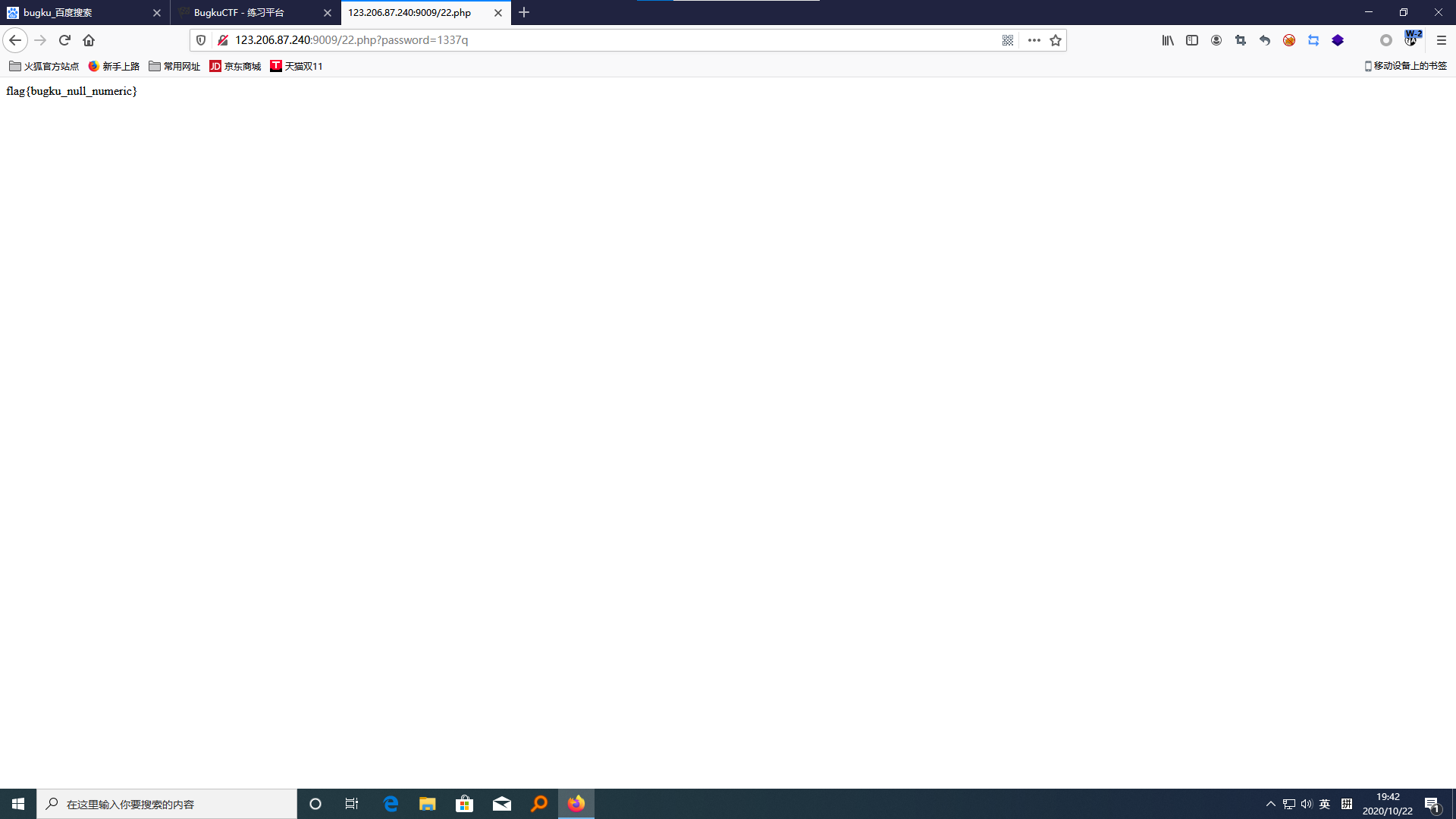Image resolution: width=1456 pixels, height=819 pixels.
Task: Switch to the BugkuCTF - 练习平台 tab
Action: click(239, 13)
